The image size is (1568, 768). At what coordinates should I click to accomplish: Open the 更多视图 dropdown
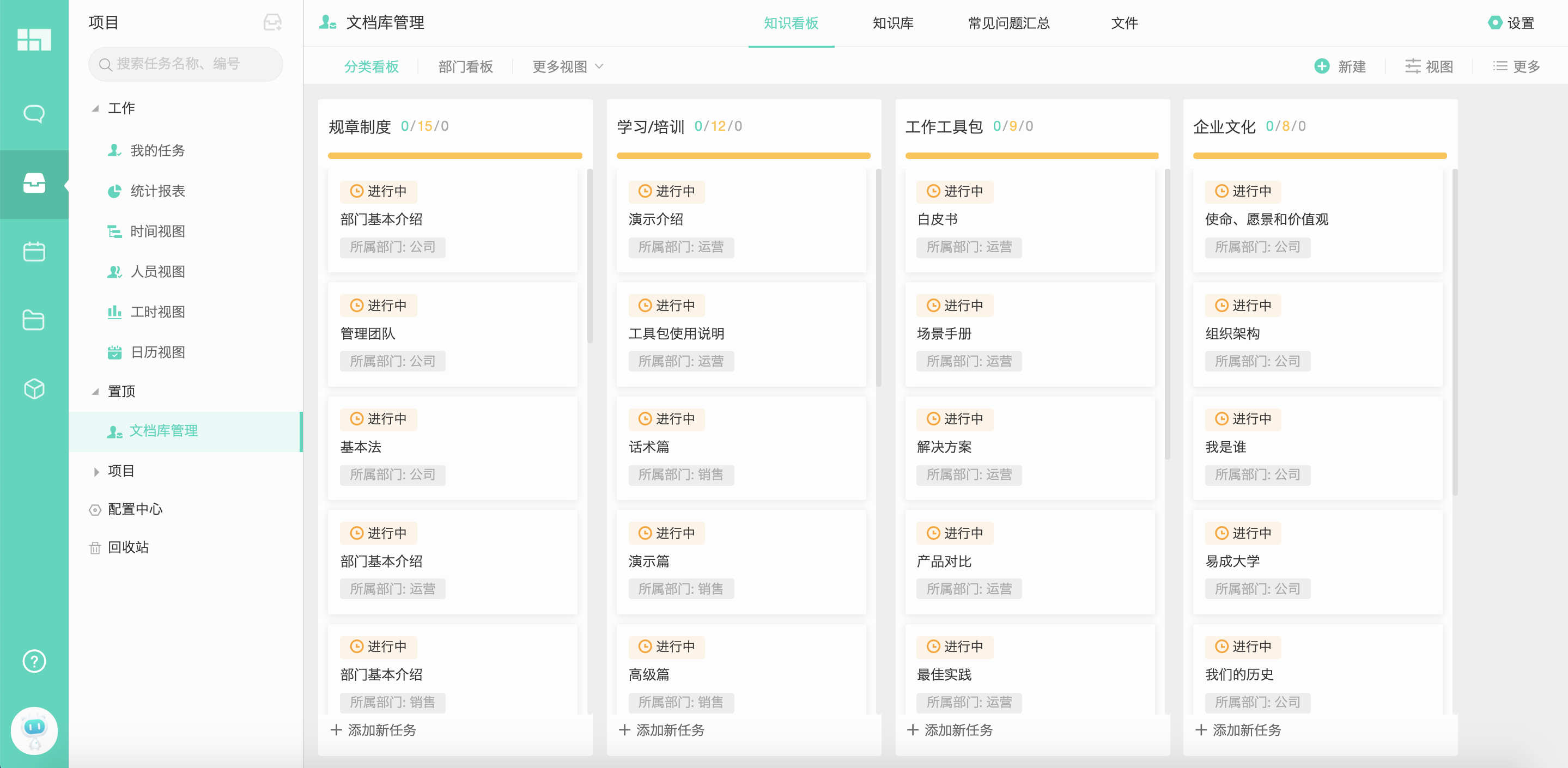click(567, 66)
